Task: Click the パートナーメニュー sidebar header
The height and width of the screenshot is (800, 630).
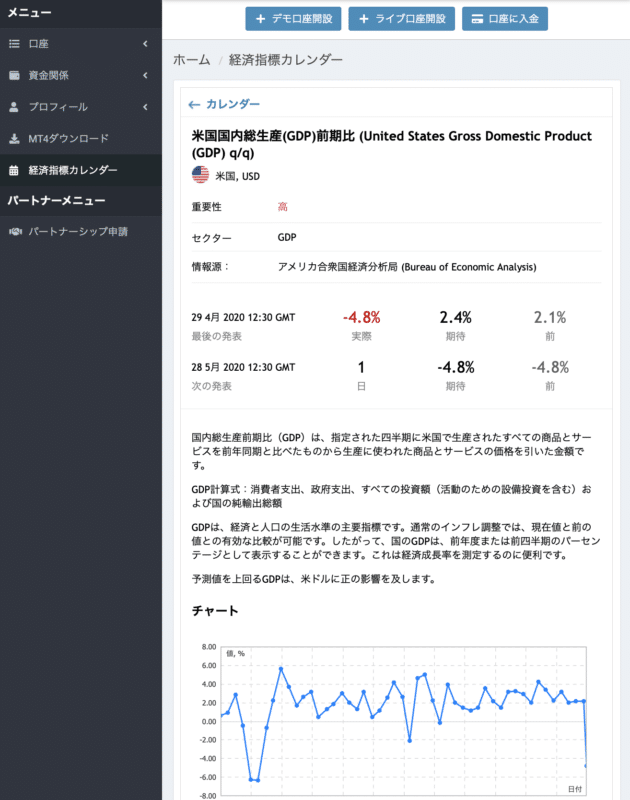Action: (57, 201)
